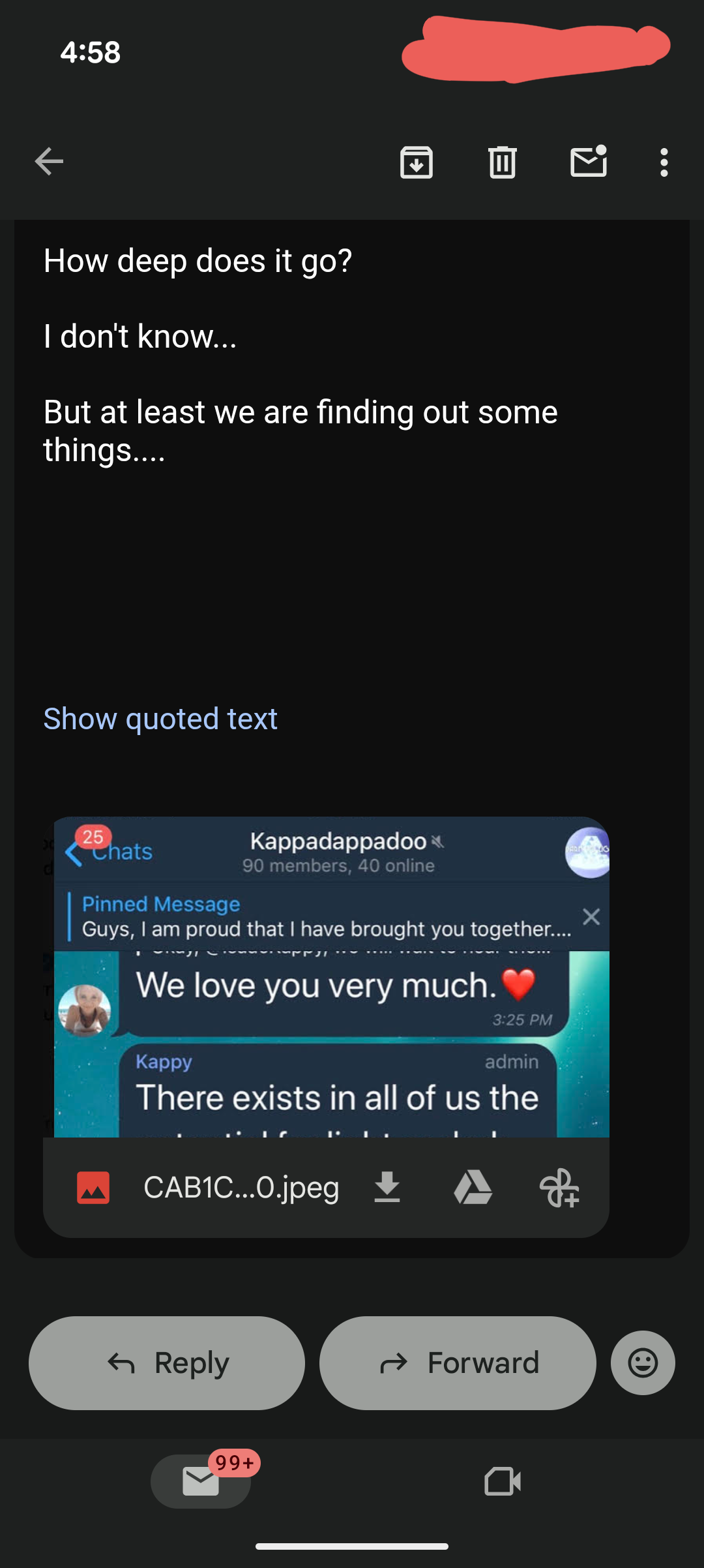Delete email with trash icon
The width and height of the screenshot is (704, 1568).
pyautogui.click(x=502, y=162)
